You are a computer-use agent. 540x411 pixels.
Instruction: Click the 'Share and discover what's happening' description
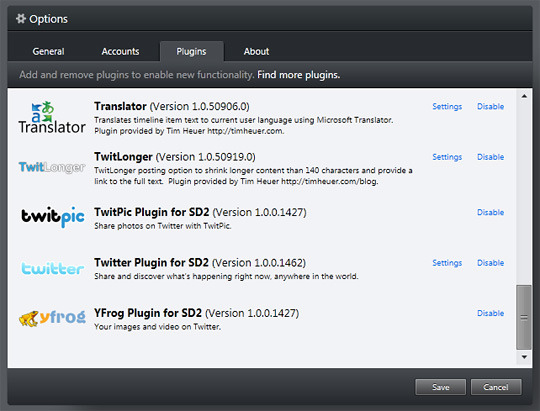pos(226,276)
